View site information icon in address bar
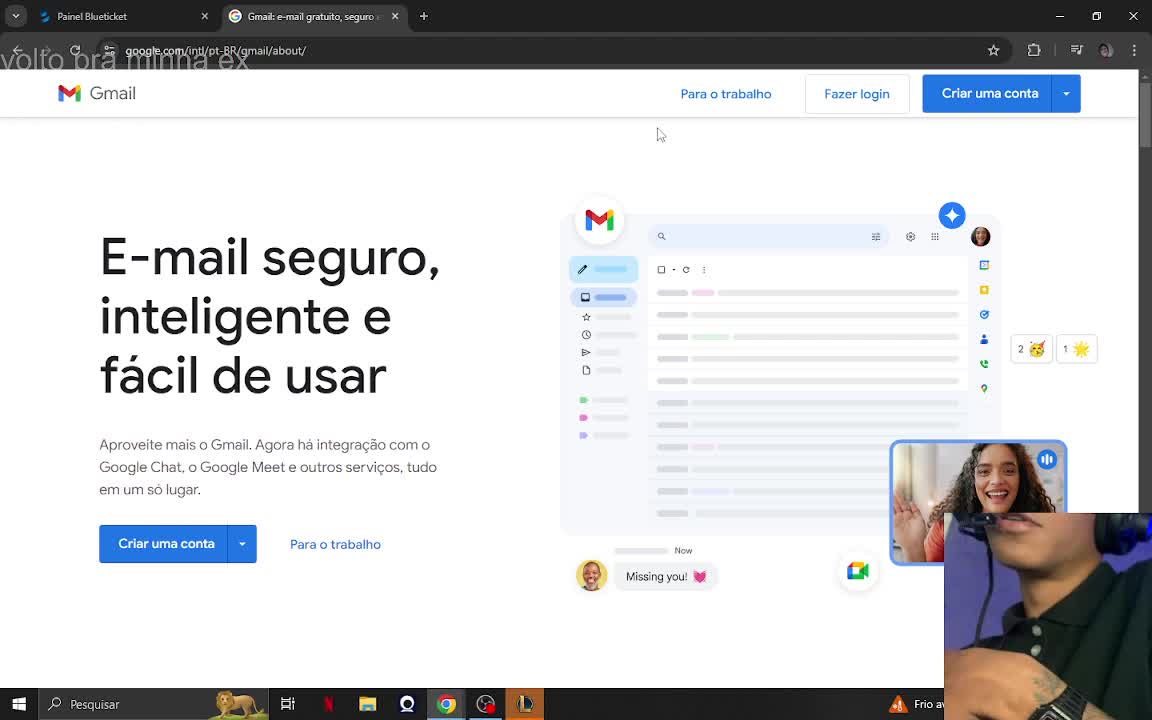 click(109, 51)
